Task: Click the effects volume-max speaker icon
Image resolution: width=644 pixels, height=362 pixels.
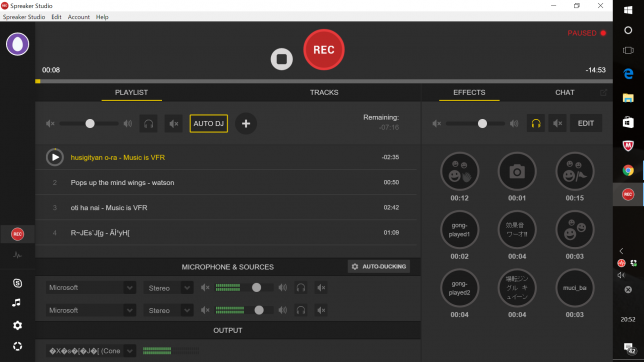Action: tap(514, 123)
